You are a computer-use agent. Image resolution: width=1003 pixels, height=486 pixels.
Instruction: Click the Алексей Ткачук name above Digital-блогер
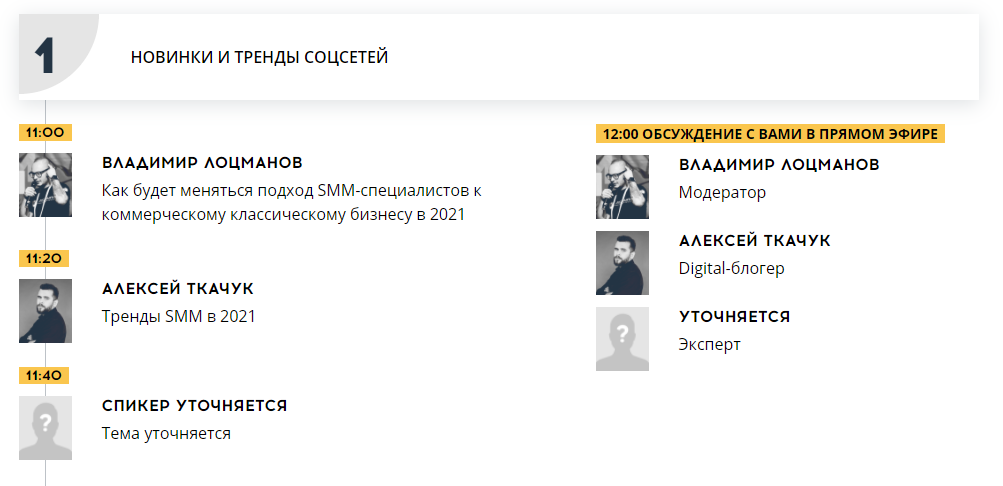pyautogui.click(x=755, y=240)
